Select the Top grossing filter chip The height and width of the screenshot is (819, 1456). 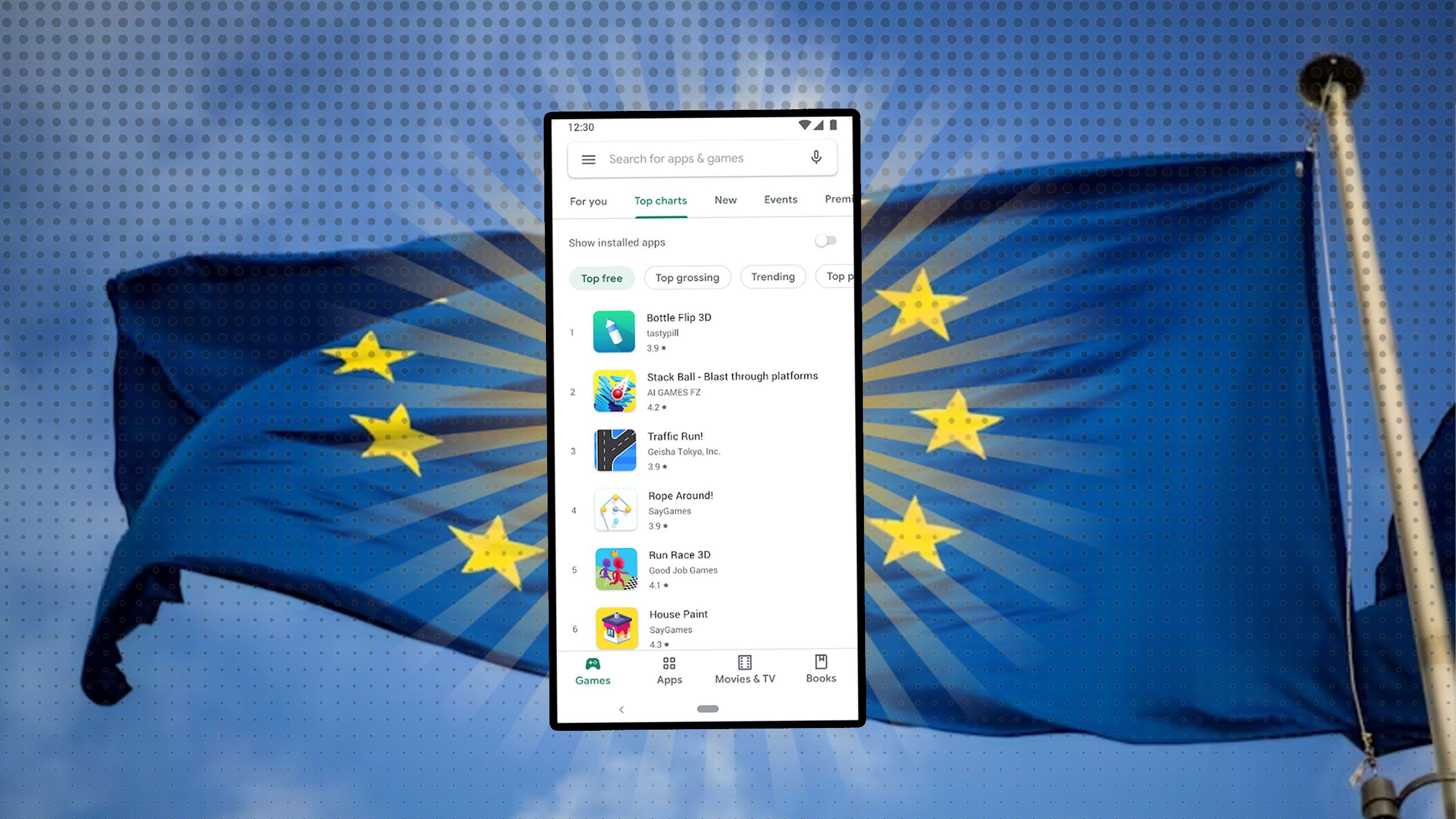pos(687,277)
